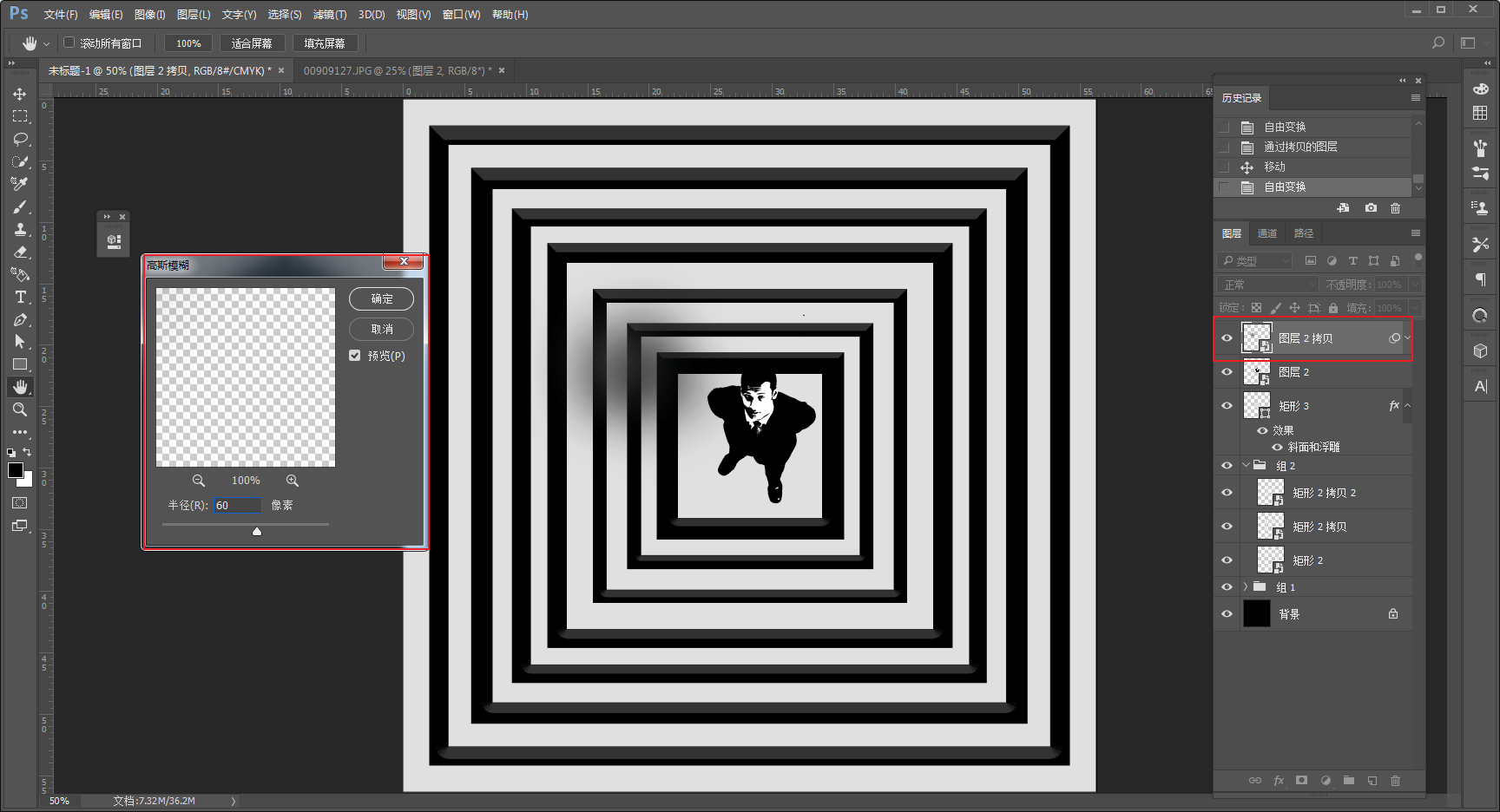Expand the 组 1 layer group
The image size is (1500, 812).
pos(1246,587)
